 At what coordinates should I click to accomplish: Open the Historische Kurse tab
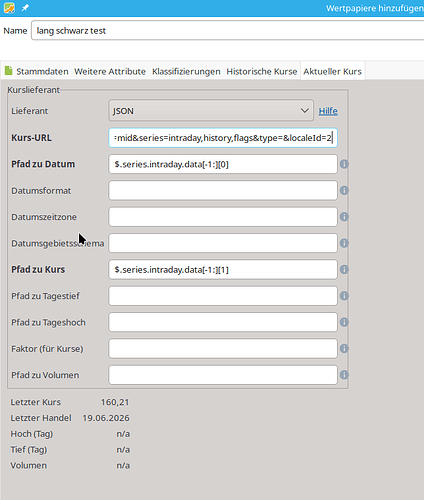(x=262, y=71)
